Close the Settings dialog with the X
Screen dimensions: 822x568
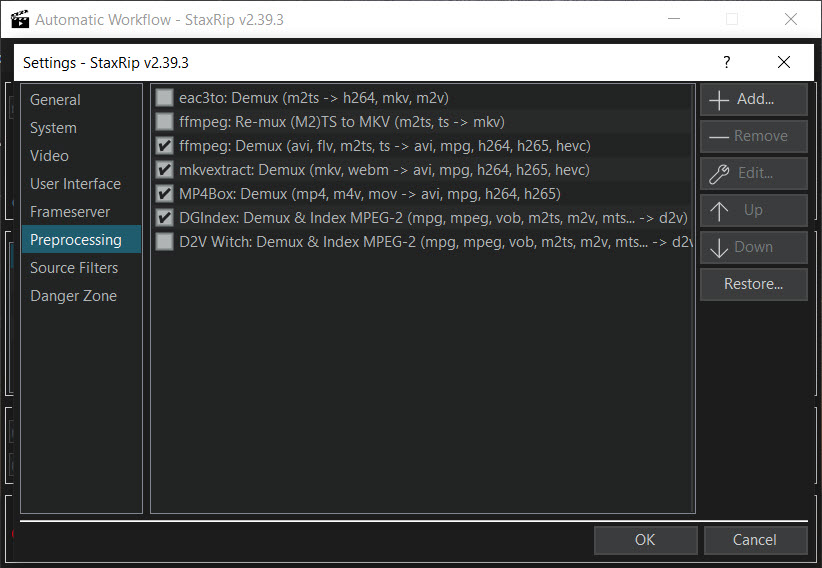784,62
